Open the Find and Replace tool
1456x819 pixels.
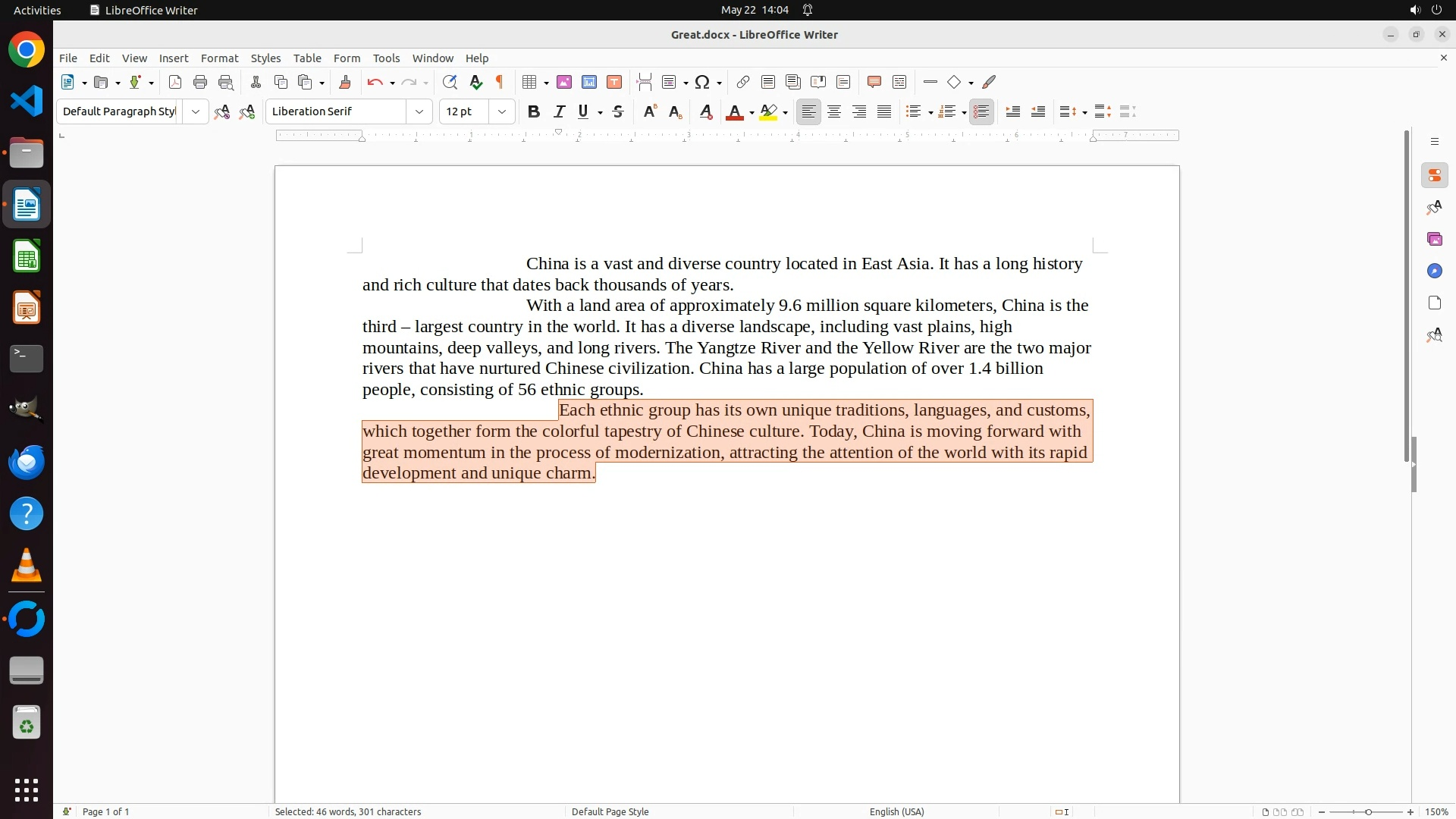pos(450,82)
